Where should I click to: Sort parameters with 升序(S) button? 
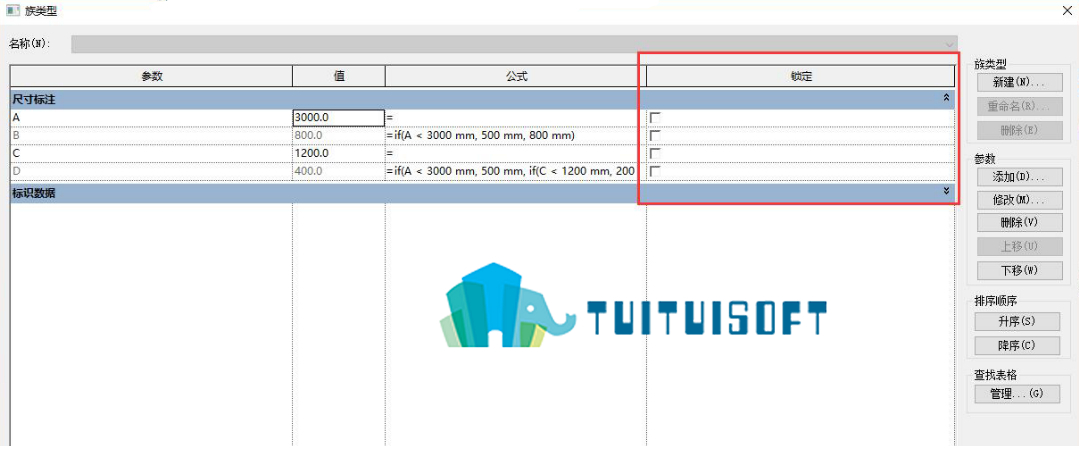1016,321
